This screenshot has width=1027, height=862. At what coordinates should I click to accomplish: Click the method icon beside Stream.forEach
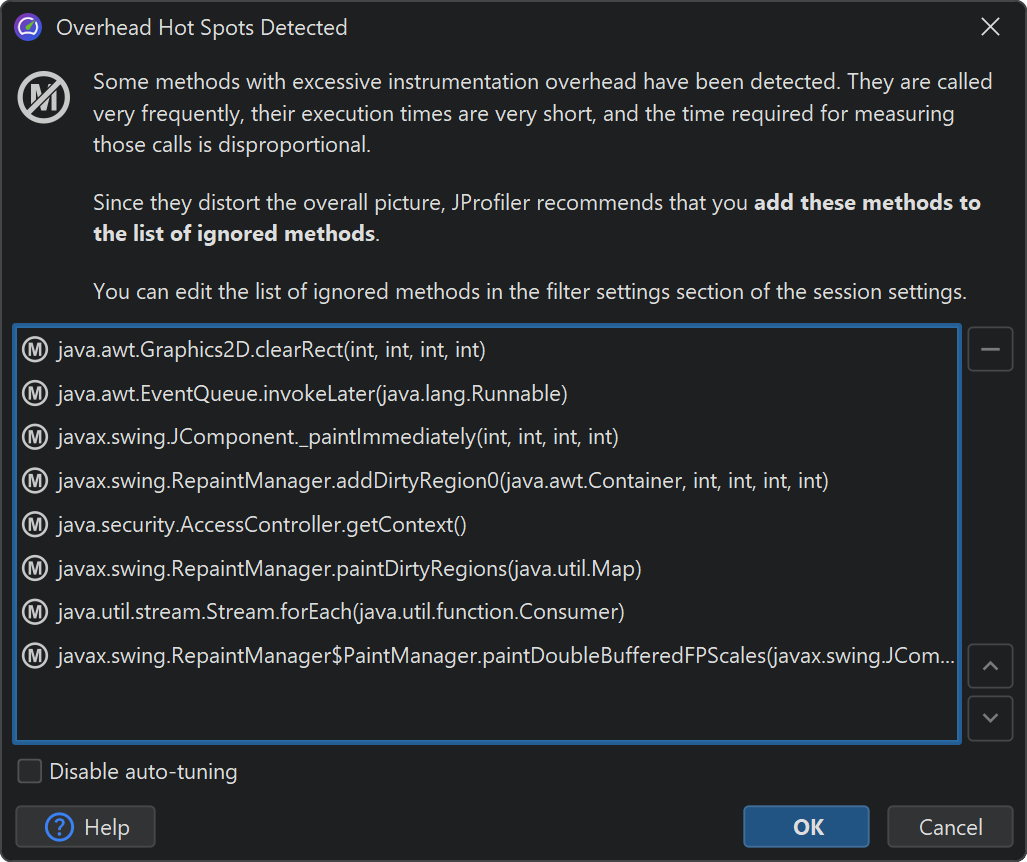coord(35,611)
